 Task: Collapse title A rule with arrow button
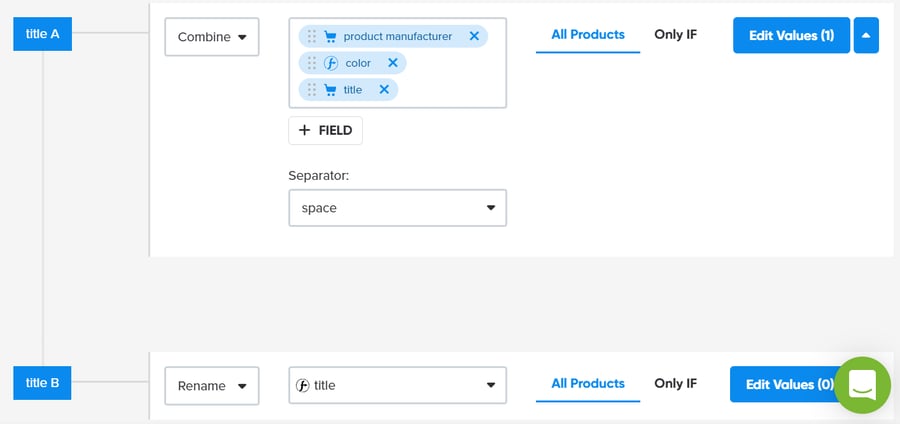click(x=867, y=35)
